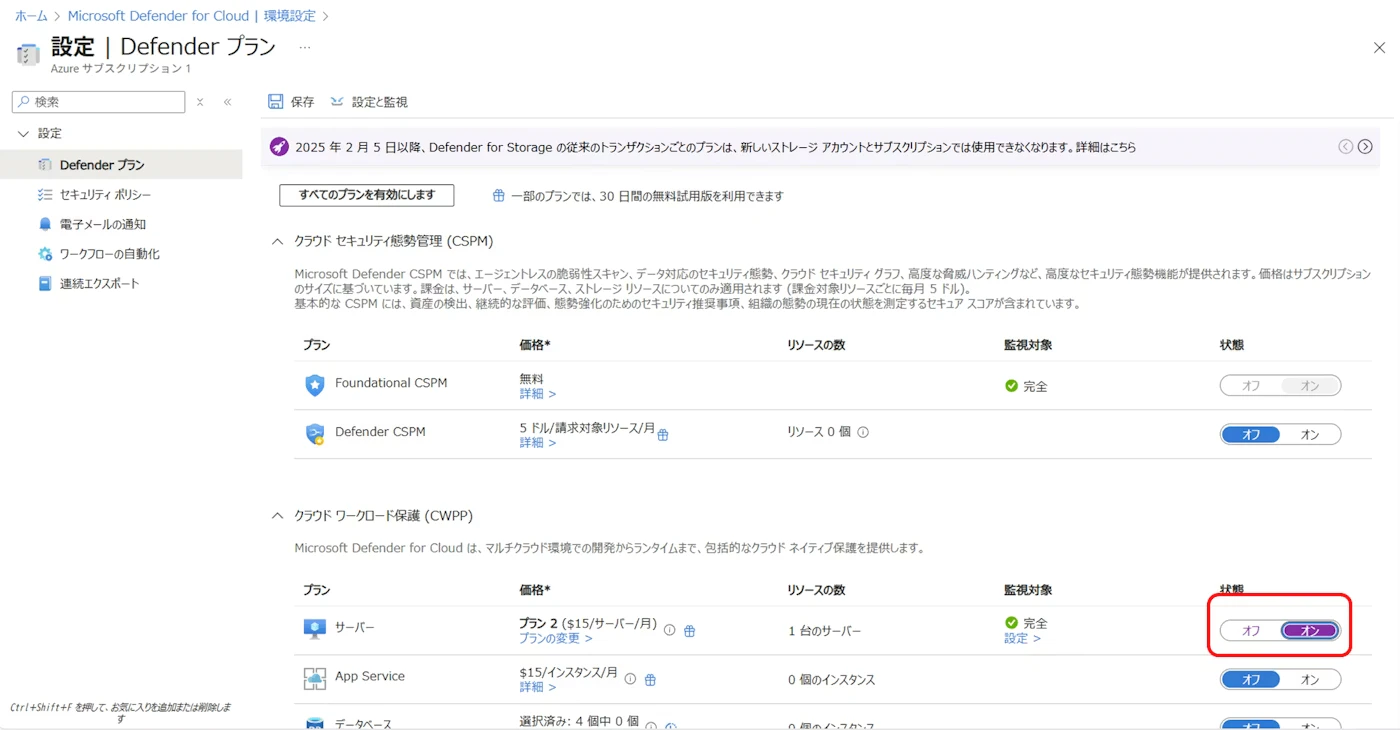Set App Service plan to オフ
This screenshot has width=1400, height=730.
click(1251, 680)
